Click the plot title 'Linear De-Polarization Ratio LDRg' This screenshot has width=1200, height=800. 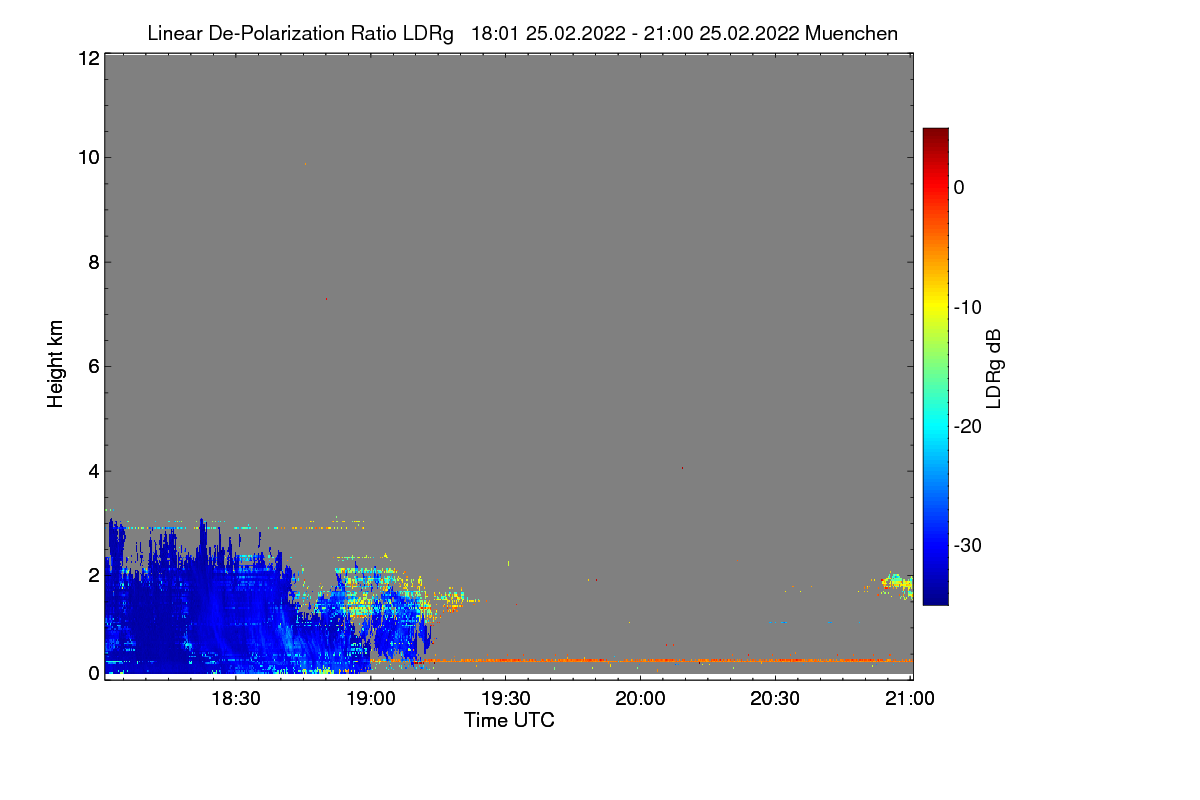pyautogui.click(x=300, y=34)
